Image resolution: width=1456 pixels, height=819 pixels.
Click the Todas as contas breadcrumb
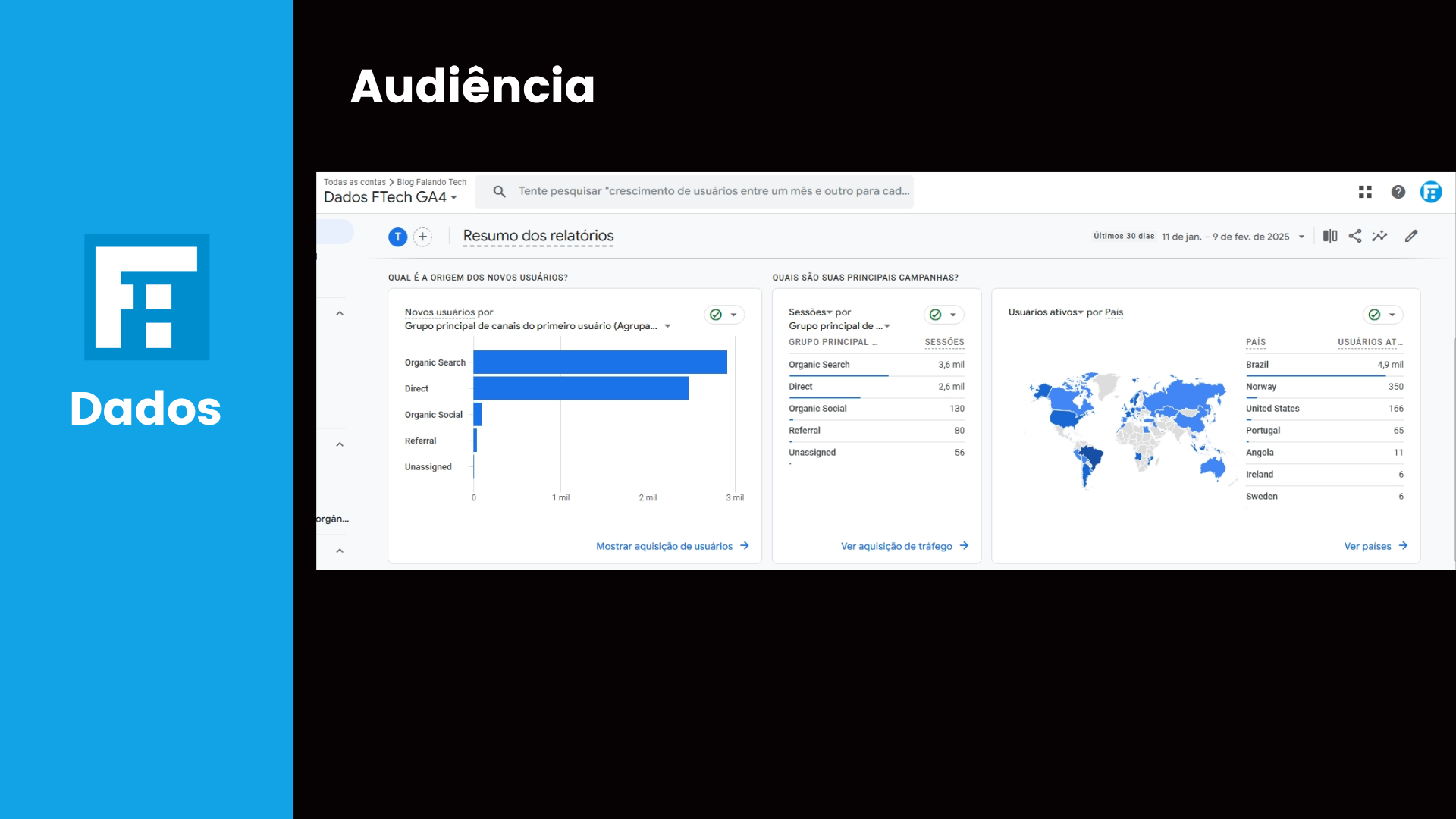point(354,182)
